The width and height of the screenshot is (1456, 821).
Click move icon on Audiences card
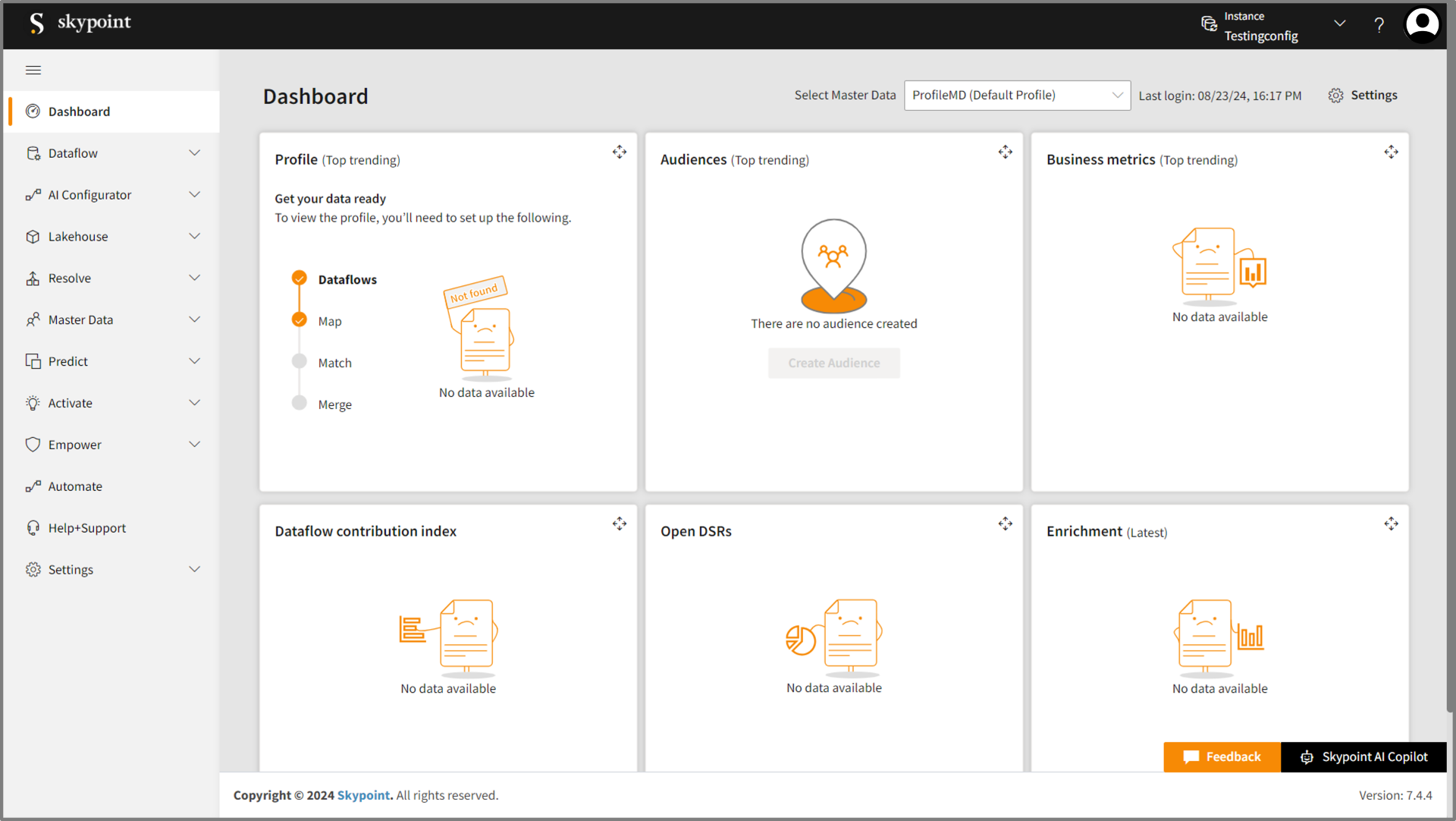point(1005,152)
